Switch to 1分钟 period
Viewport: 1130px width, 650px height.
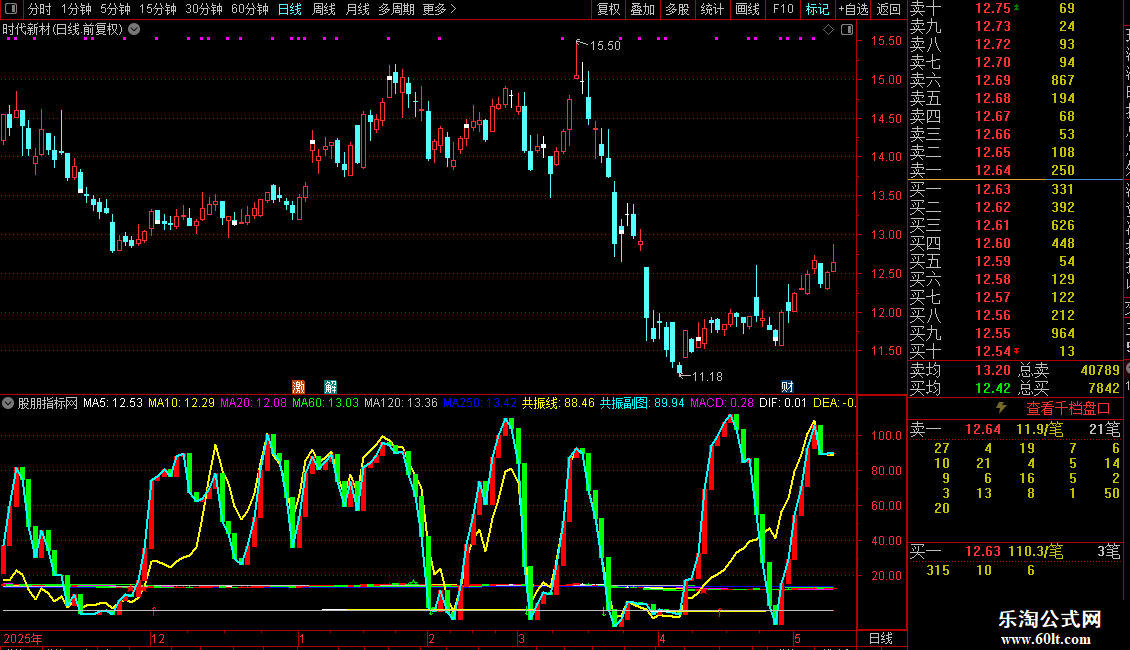76,9
